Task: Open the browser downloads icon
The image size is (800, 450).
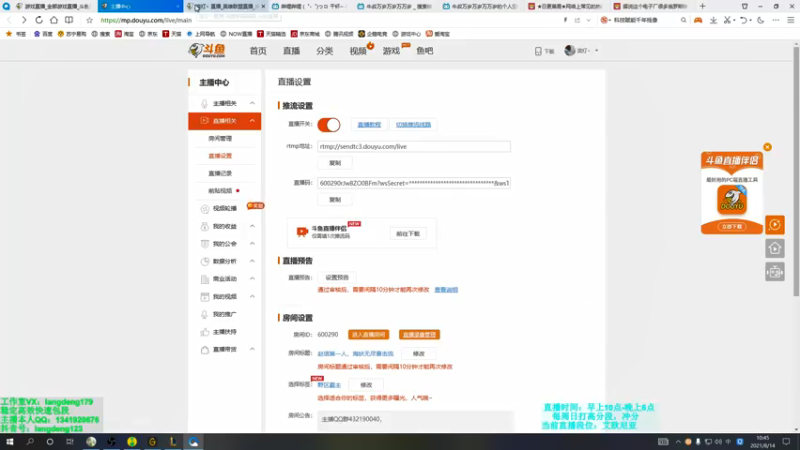Action: coord(713,20)
